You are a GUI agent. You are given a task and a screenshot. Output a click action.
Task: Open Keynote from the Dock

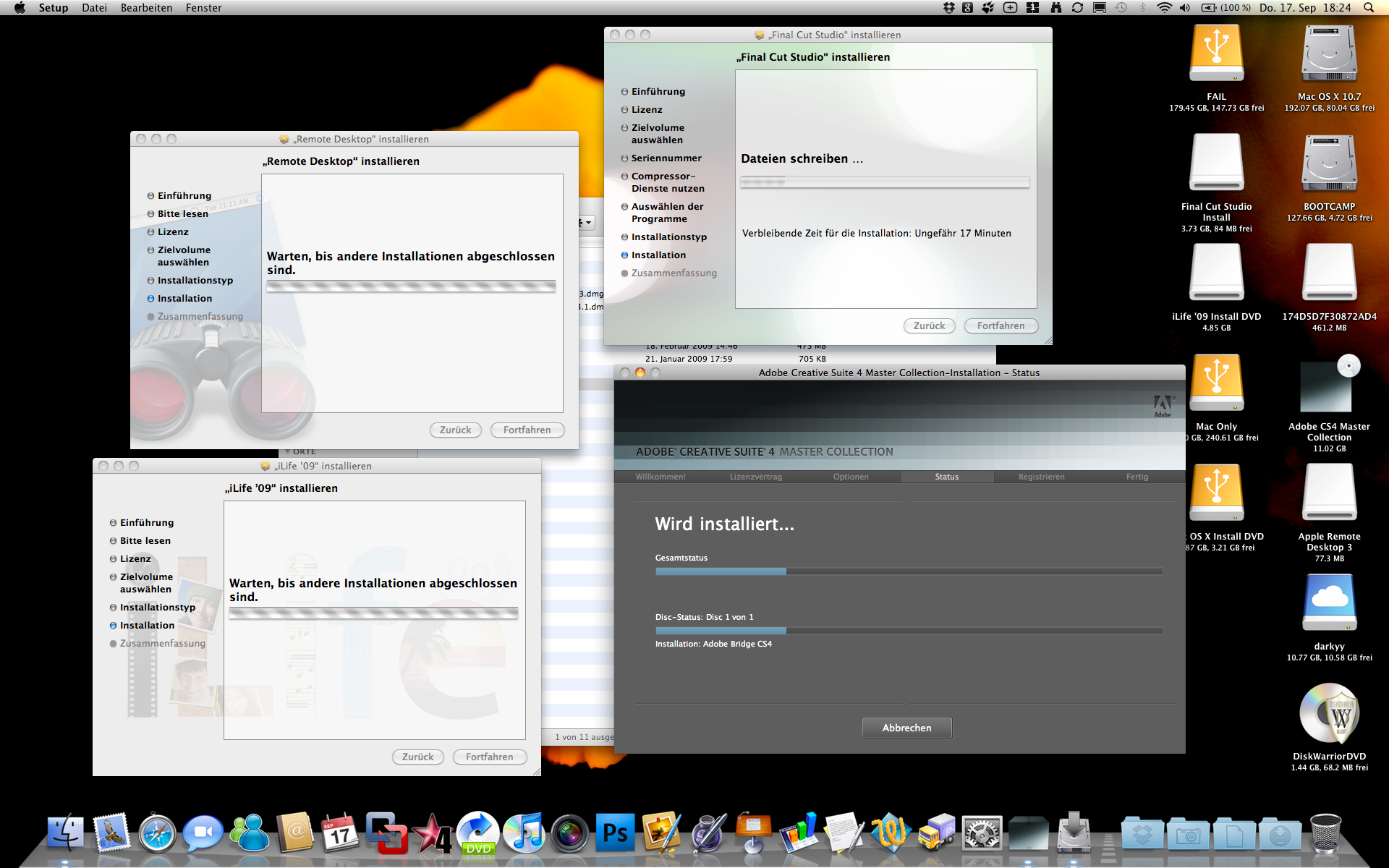click(753, 833)
